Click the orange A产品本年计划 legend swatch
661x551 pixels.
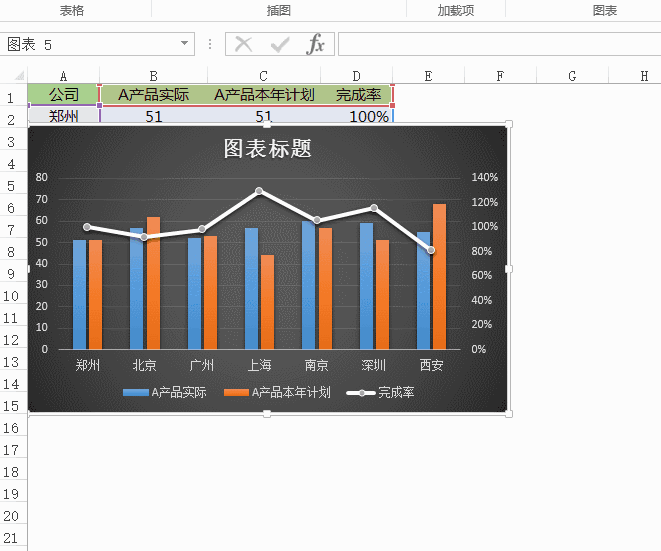235,393
